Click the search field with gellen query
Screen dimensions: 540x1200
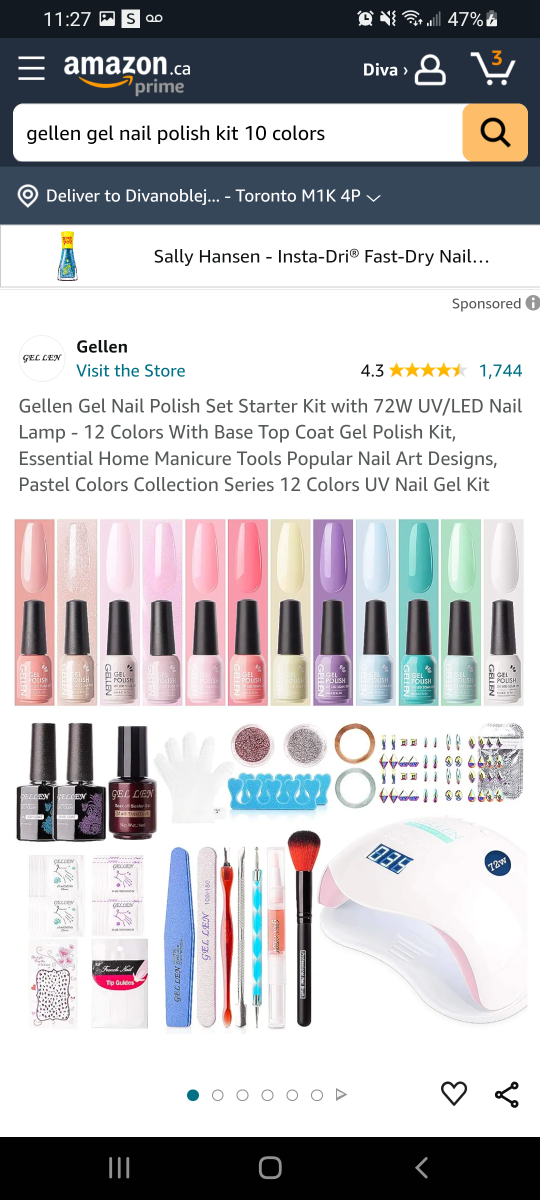[238, 133]
